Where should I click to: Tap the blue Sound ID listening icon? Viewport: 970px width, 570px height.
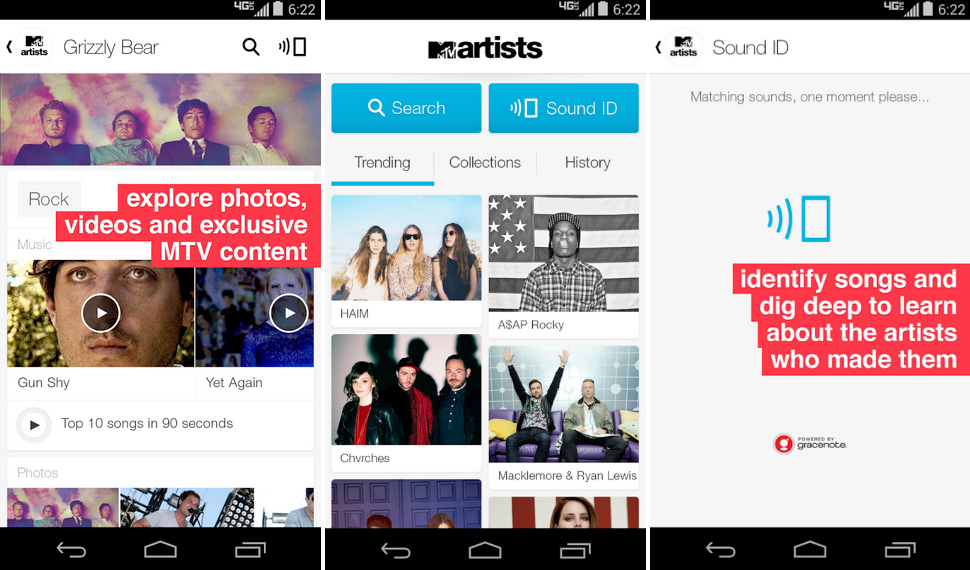(x=799, y=218)
